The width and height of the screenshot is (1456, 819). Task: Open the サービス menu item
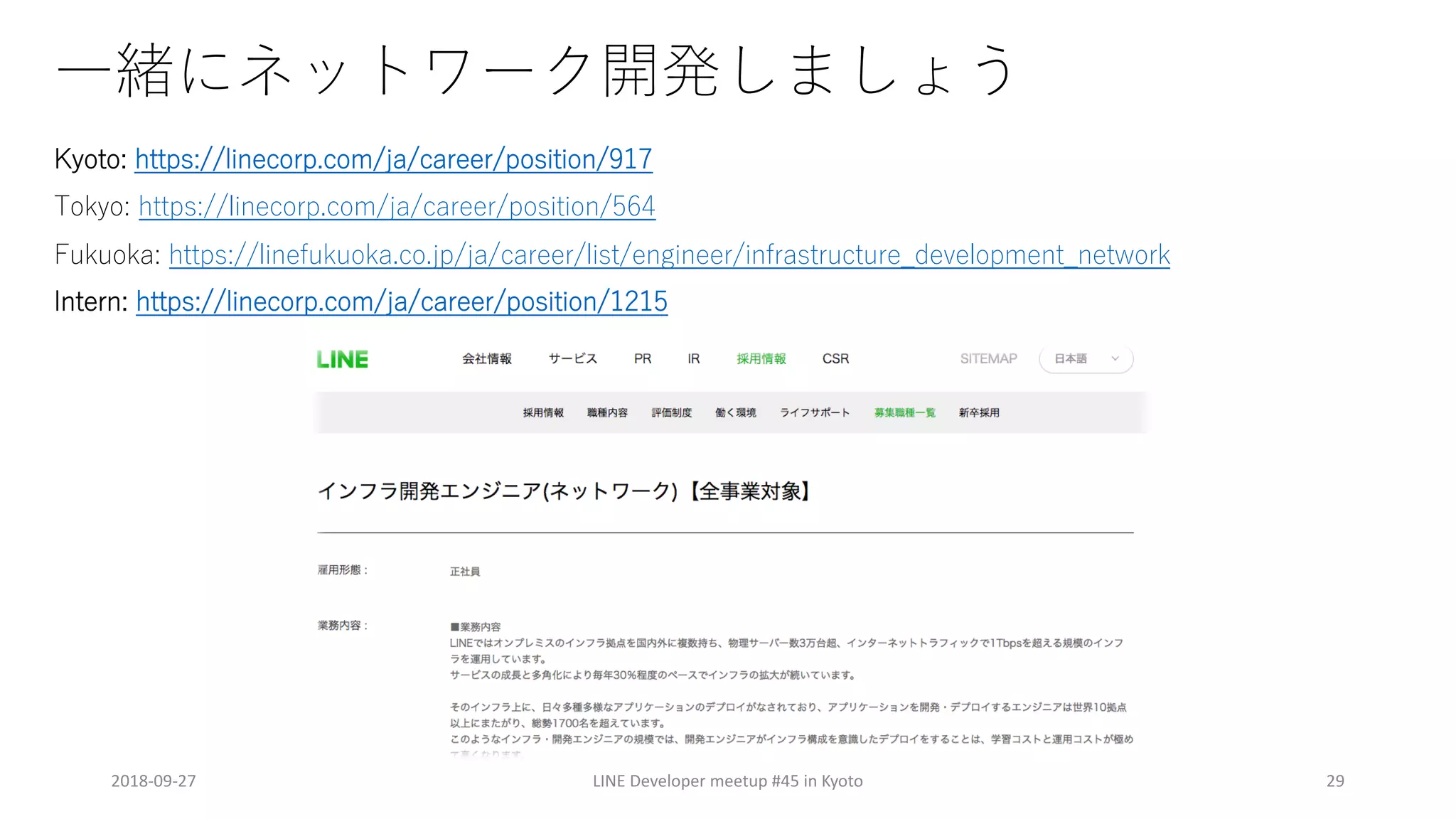tap(572, 359)
